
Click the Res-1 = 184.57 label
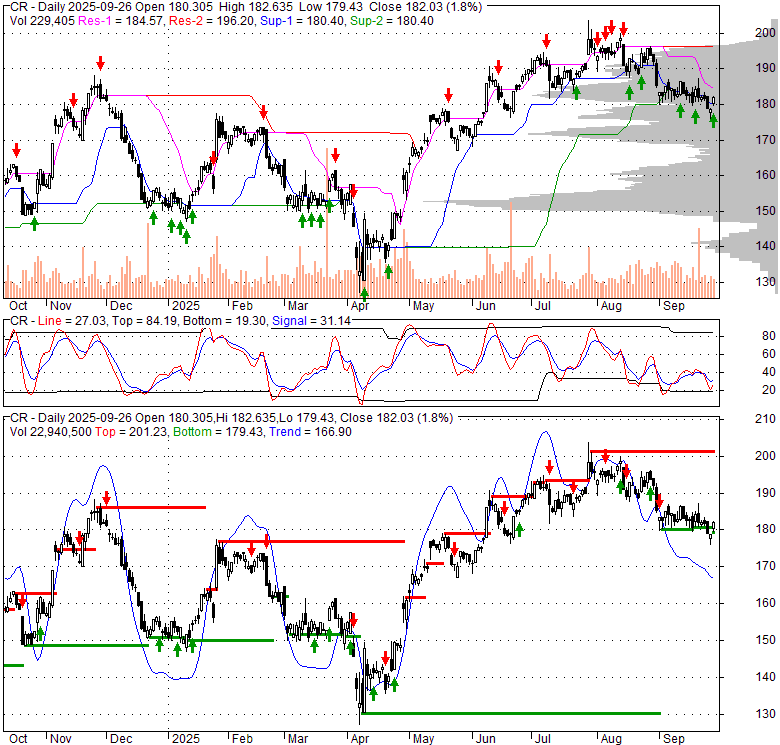pyautogui.click(x=120, y=21)
